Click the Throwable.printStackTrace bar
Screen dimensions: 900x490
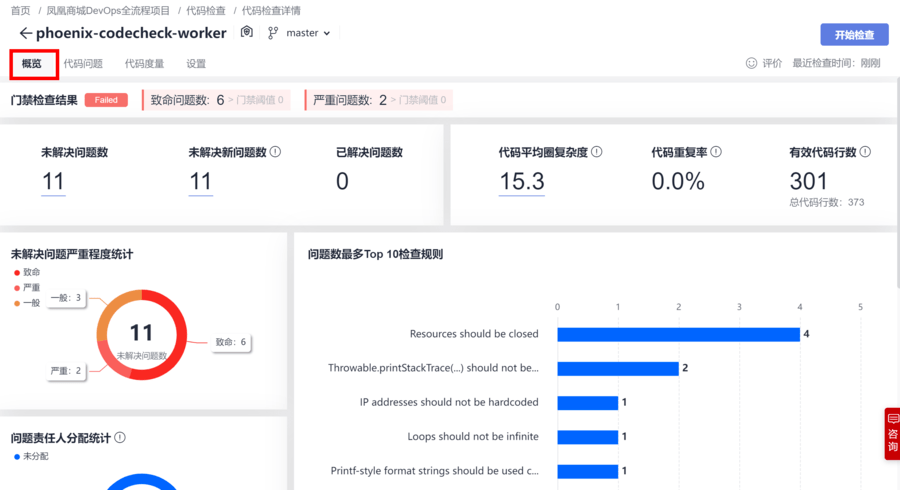point(618,368)
